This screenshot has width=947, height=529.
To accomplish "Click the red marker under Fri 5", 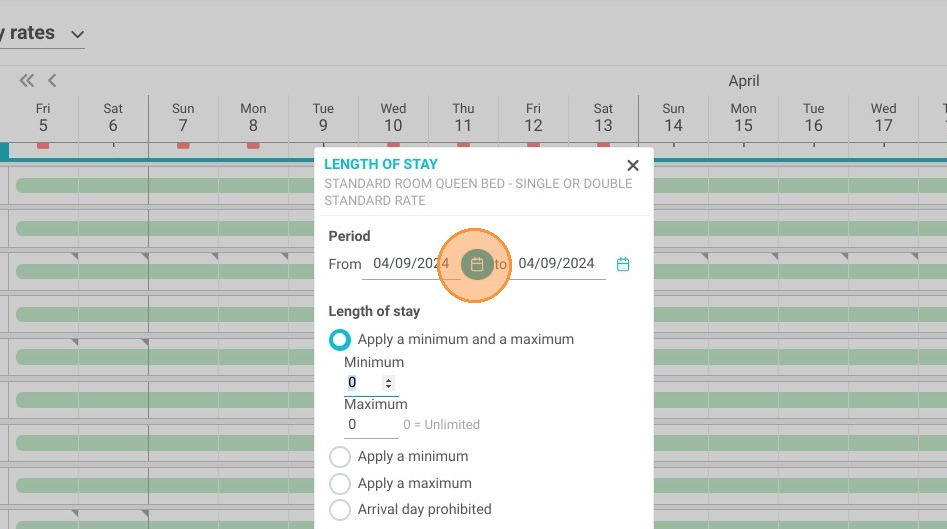I will point(43,146).
